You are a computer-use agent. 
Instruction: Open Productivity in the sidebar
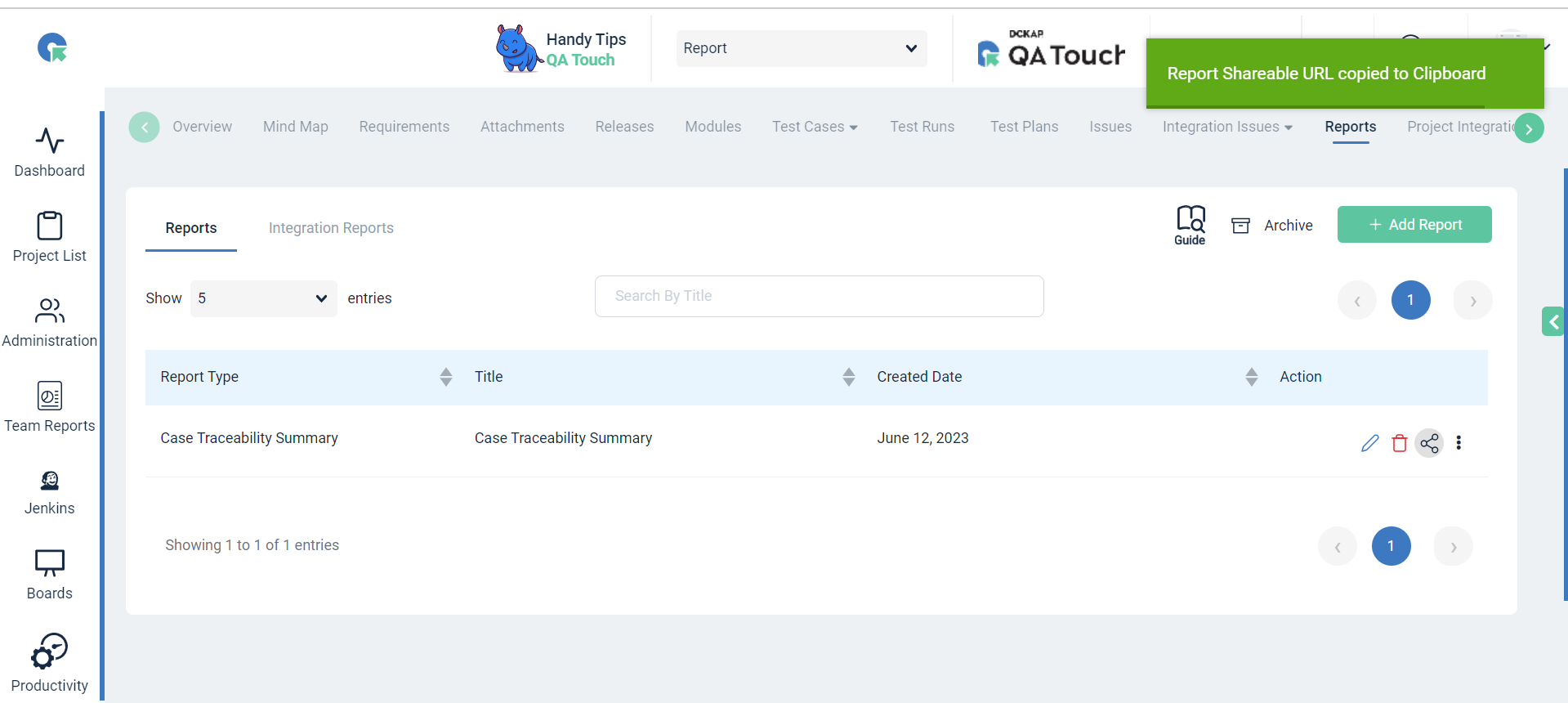point(50,663)
